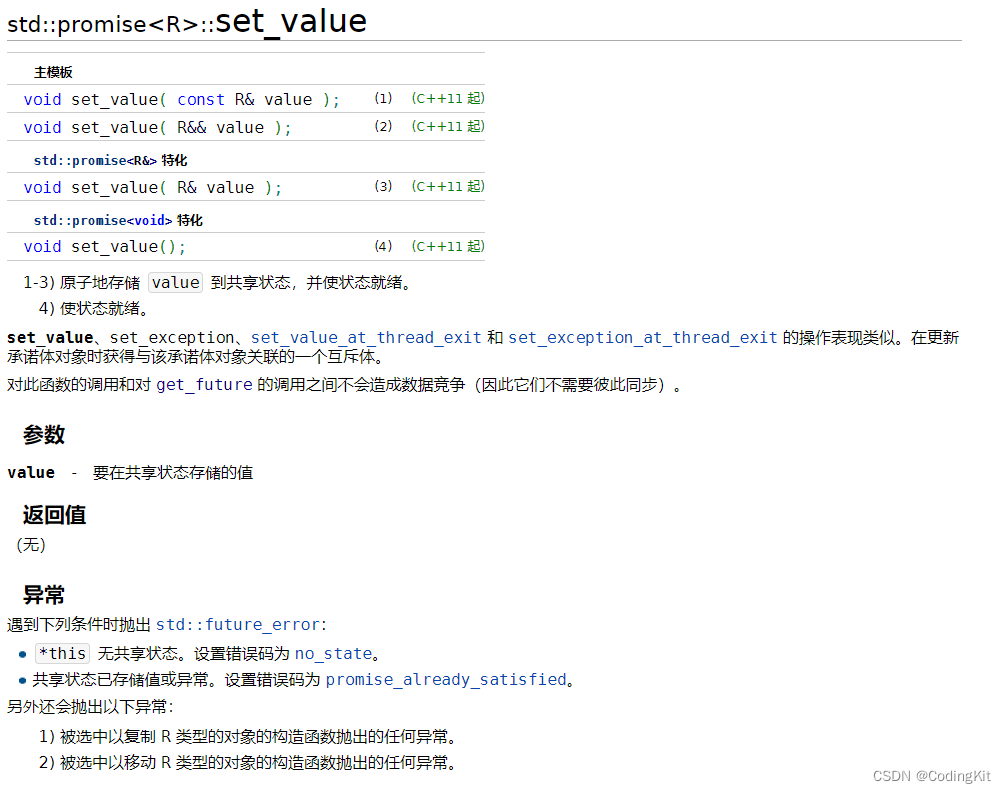
Task: Click the CSDN @CodingKit watermark
Action: (x=933, y=776)
